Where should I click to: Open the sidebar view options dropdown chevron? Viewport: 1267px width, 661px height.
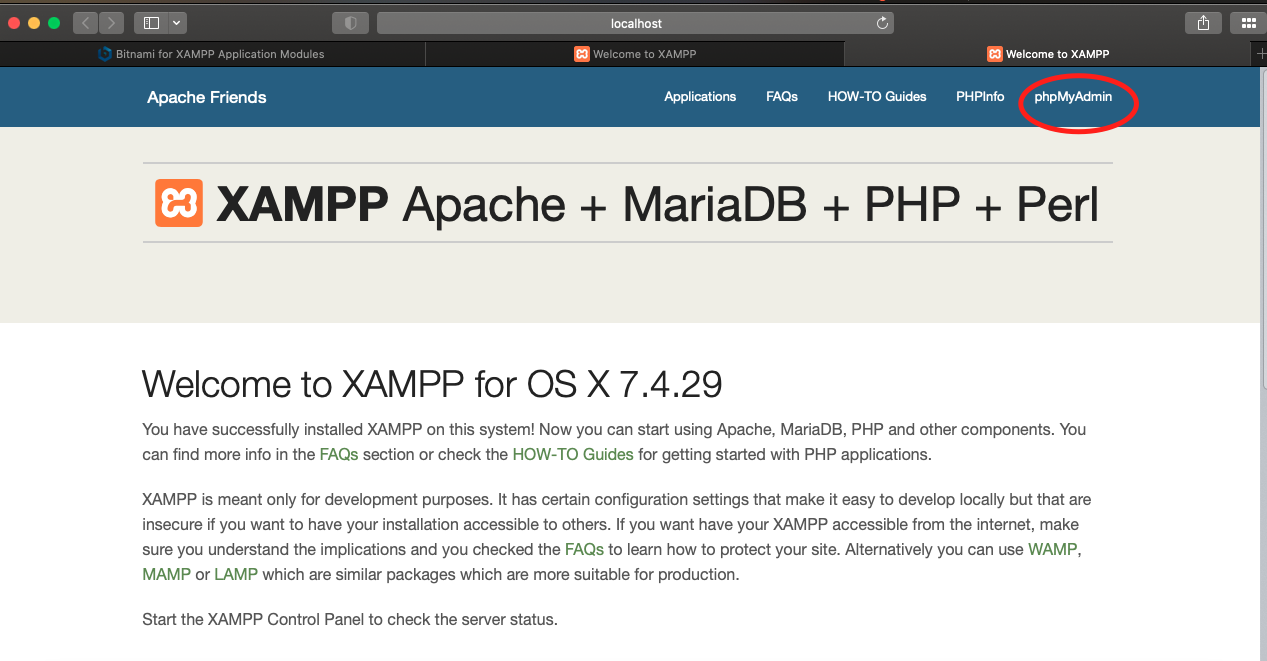(x=176, y=22)
